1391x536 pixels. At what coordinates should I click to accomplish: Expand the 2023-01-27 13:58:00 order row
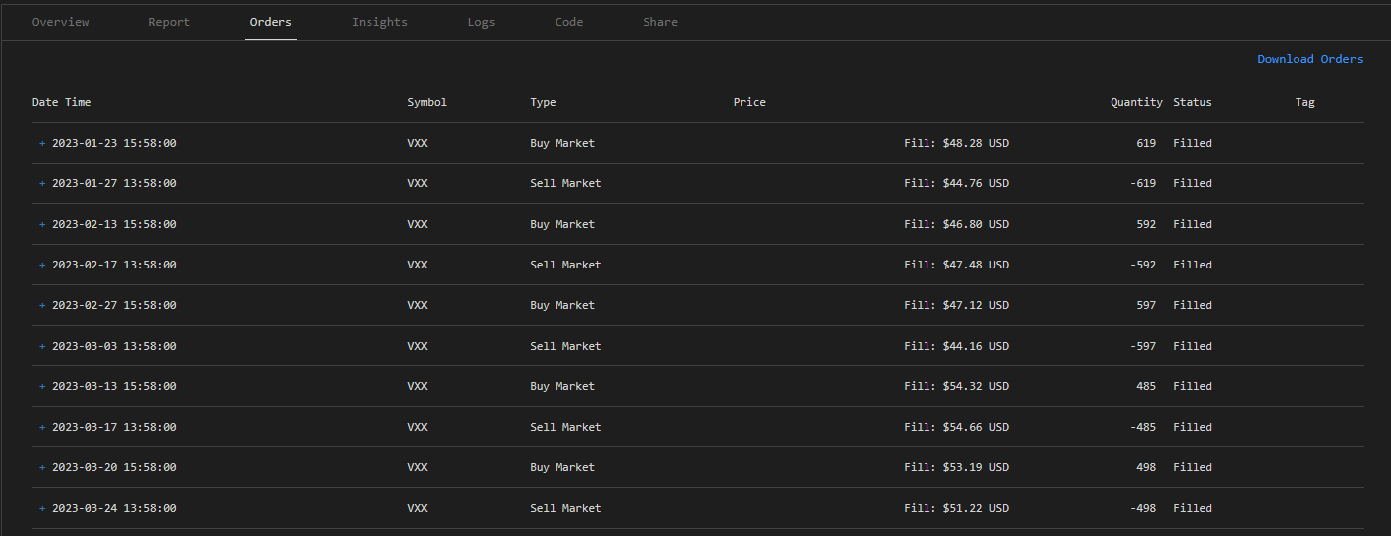[42, 183]
